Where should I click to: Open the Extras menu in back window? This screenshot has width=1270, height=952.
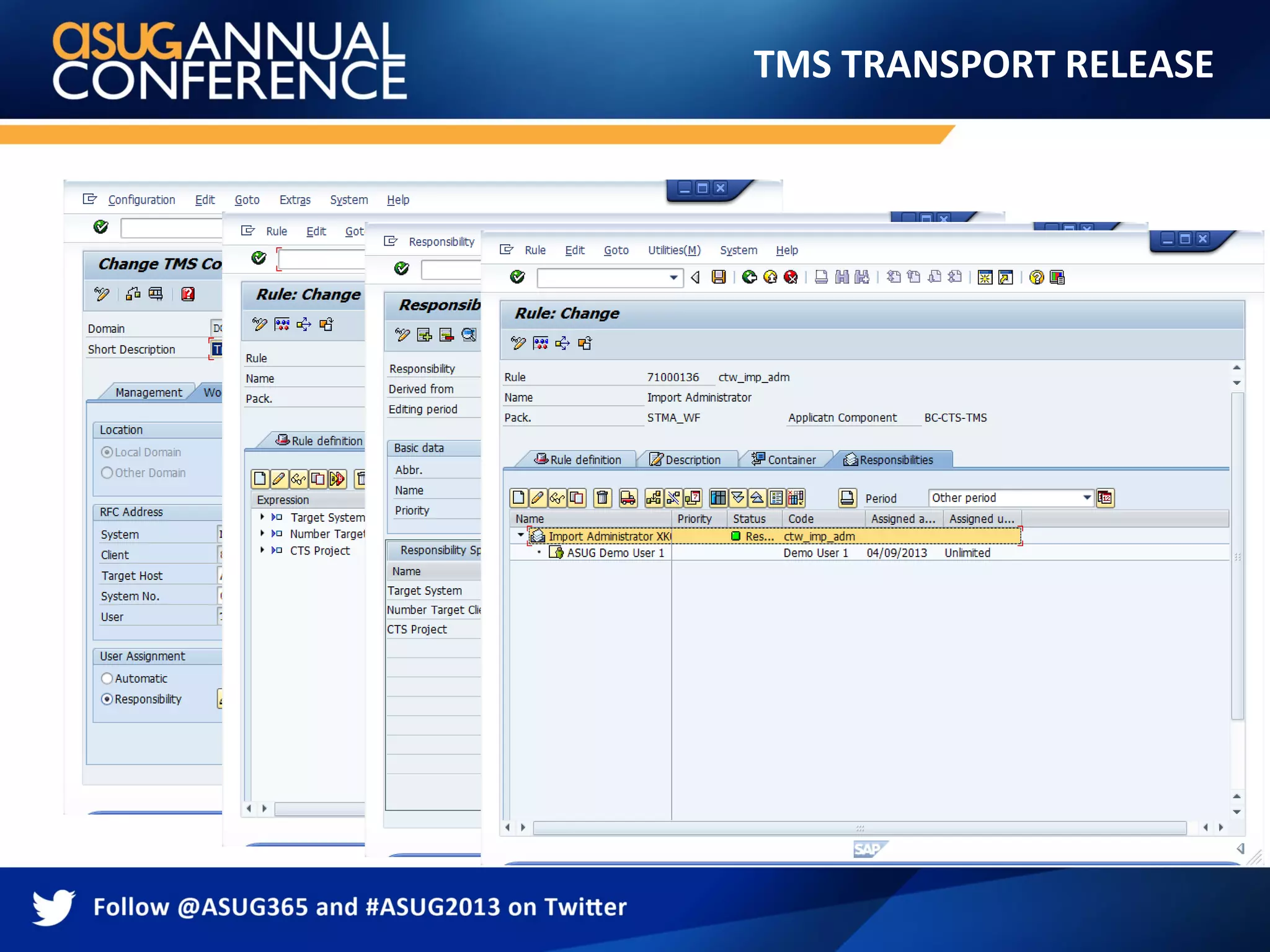(295, 200)
